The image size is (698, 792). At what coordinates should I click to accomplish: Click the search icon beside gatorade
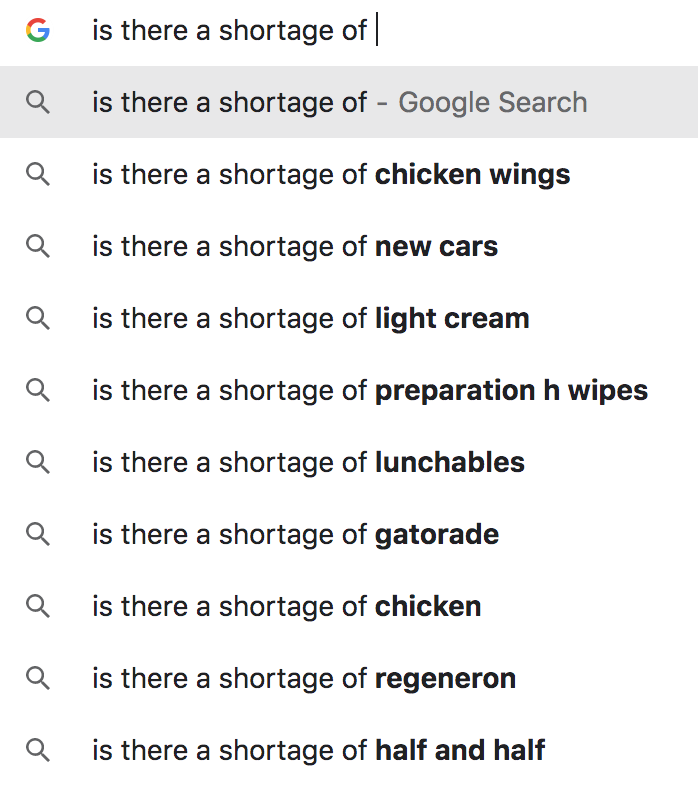click(38, 535)
